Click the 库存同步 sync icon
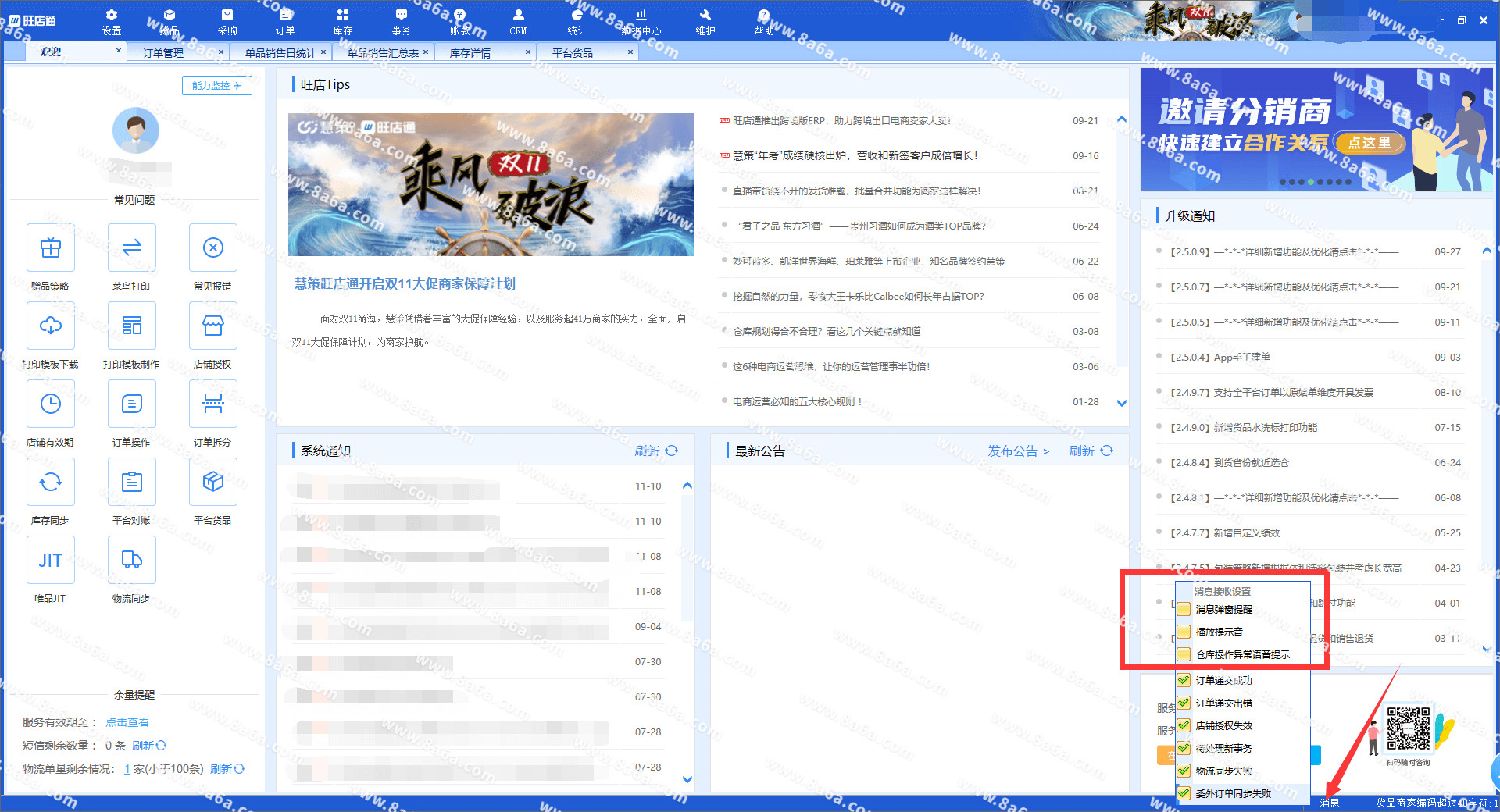This screenshot has height=812, width=1500. pyautogui.click(x=51, y=482)
